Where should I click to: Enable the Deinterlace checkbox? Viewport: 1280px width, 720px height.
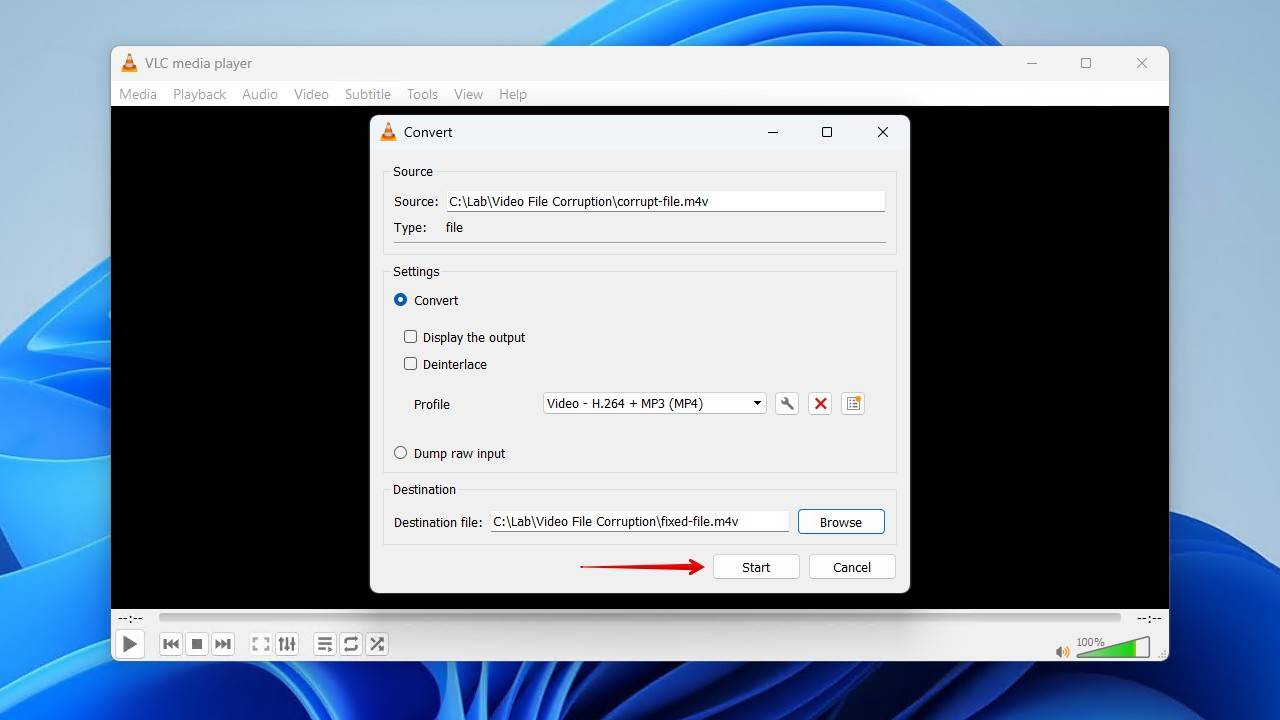(410, 364)
